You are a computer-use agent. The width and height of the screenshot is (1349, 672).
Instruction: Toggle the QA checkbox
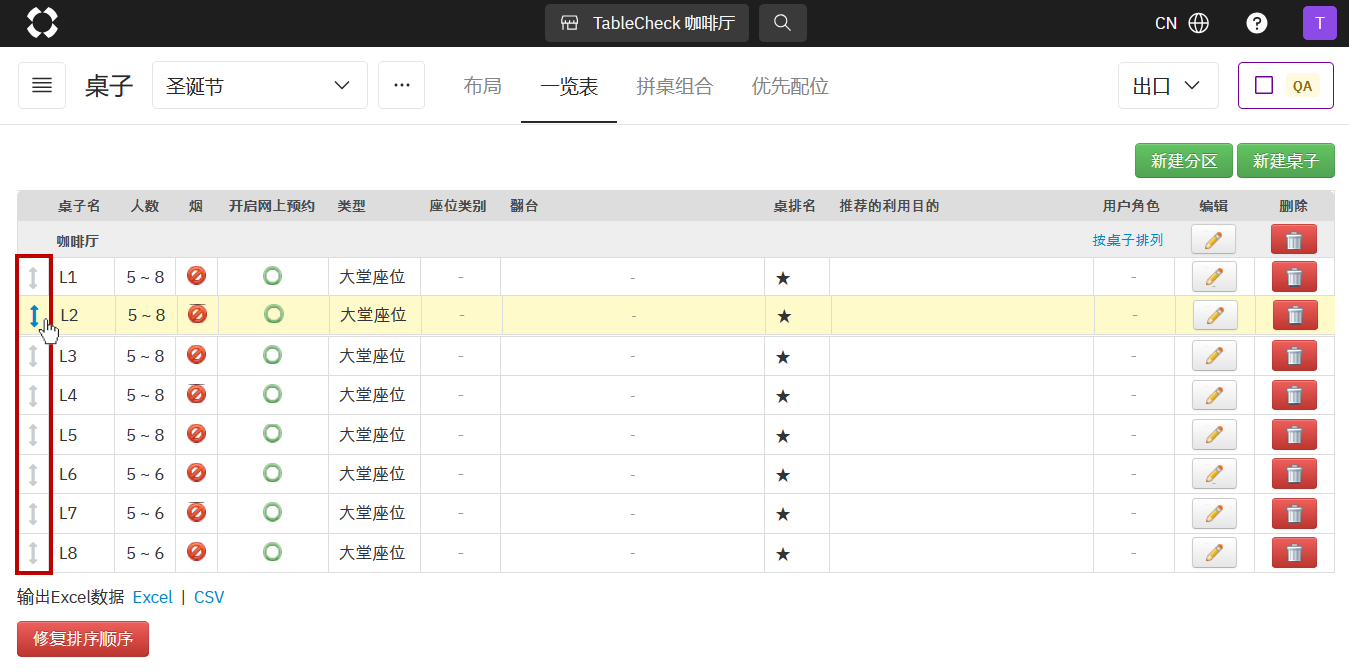coord(1264,86)
